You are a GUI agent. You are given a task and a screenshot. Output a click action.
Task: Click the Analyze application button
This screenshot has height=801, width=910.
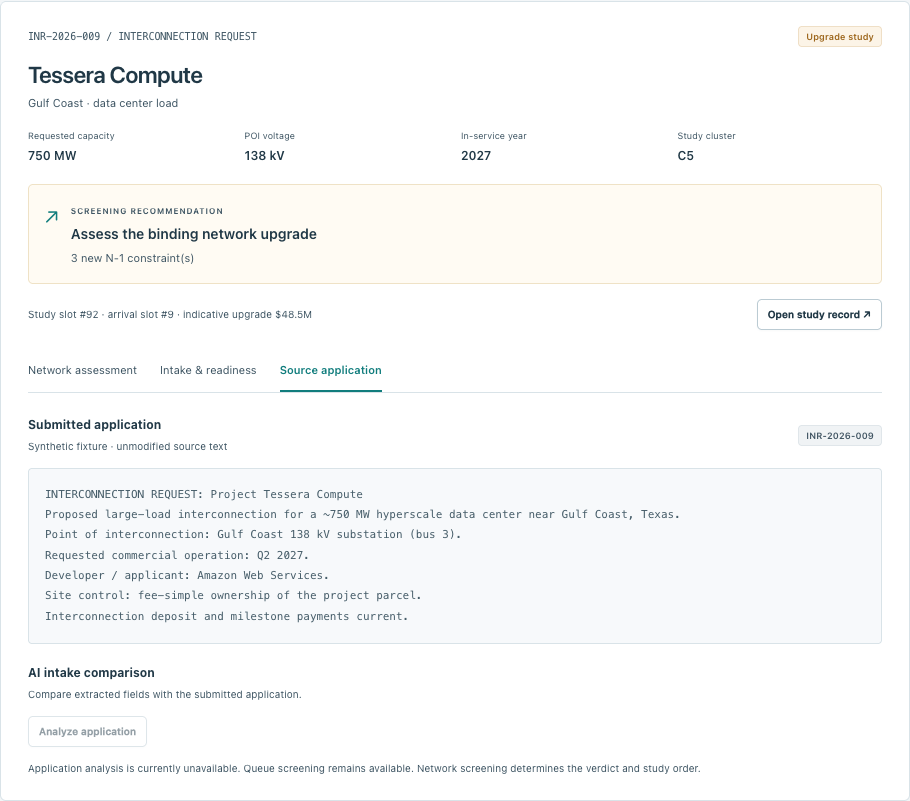pyautogui.click(x=88, y=731)
